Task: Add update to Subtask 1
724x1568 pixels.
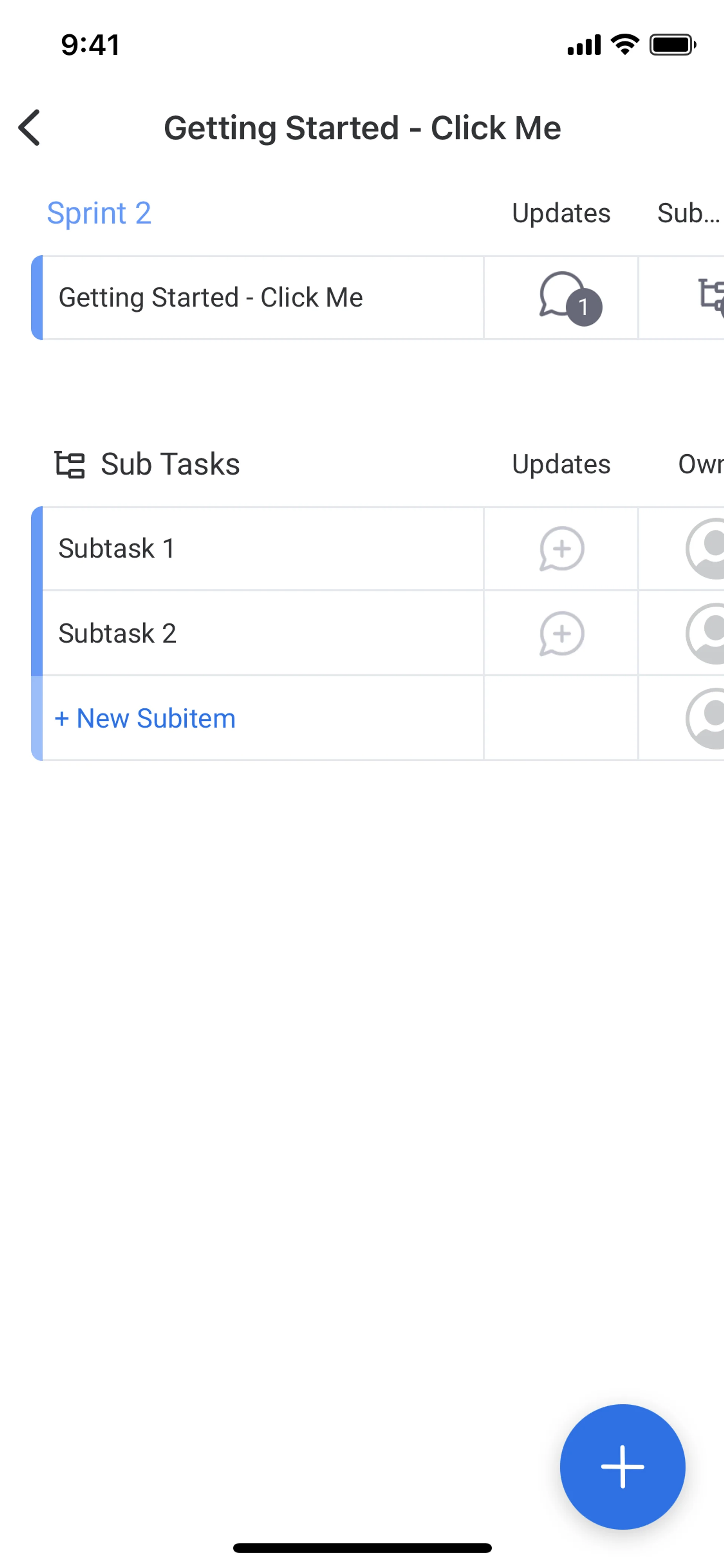Action: click(561, 548)
